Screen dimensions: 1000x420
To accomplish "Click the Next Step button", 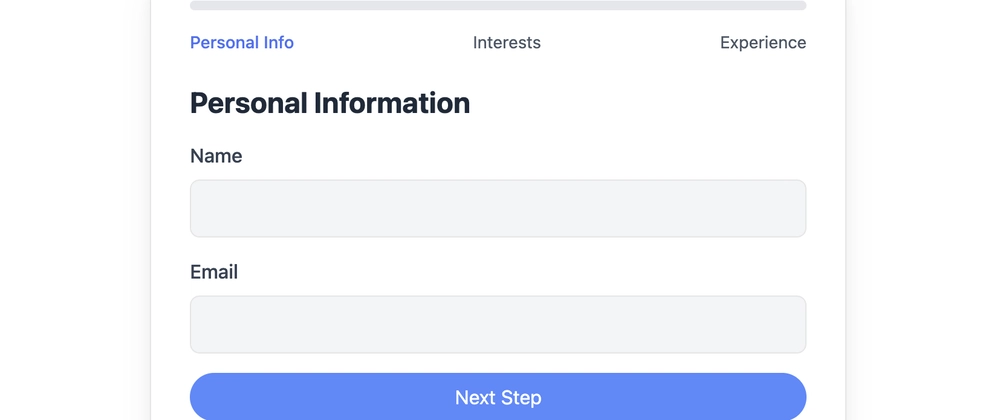I will pos(498,397).
